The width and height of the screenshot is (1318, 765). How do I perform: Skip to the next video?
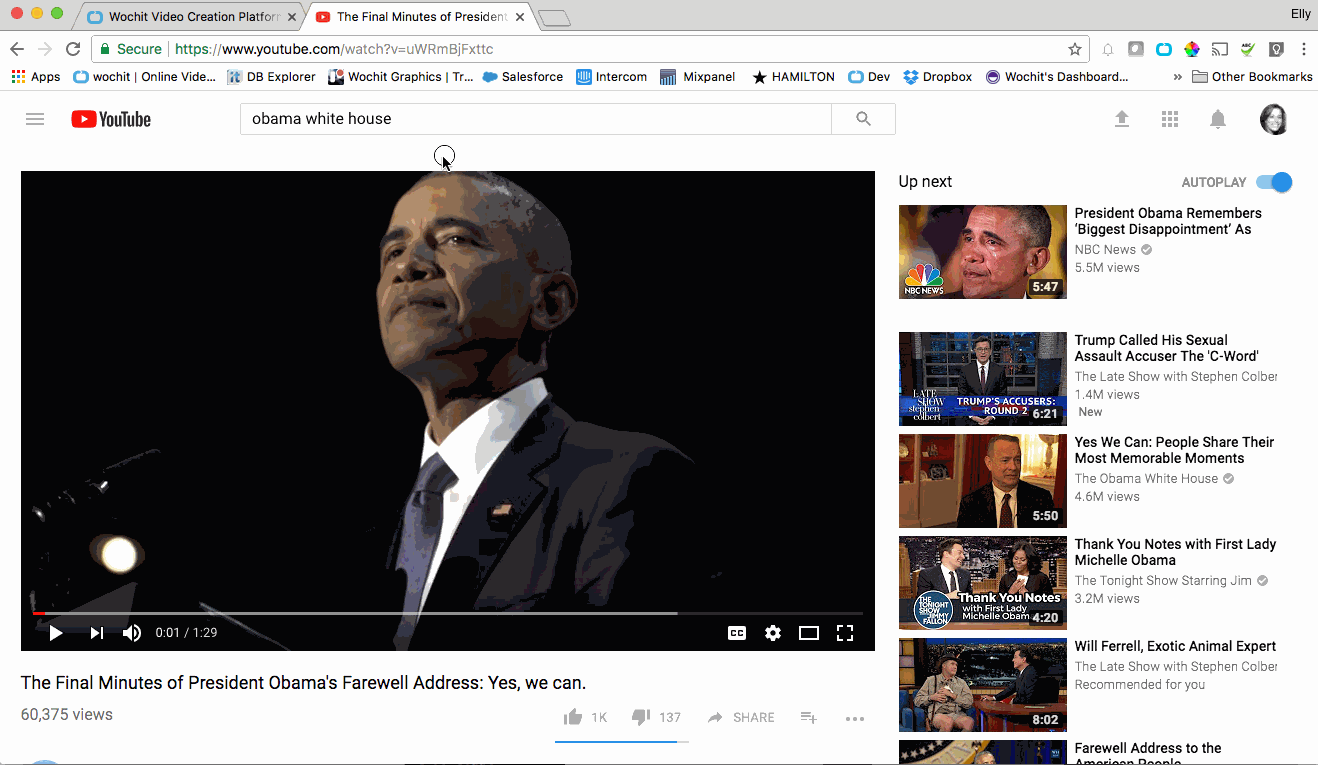coord(96,632)
